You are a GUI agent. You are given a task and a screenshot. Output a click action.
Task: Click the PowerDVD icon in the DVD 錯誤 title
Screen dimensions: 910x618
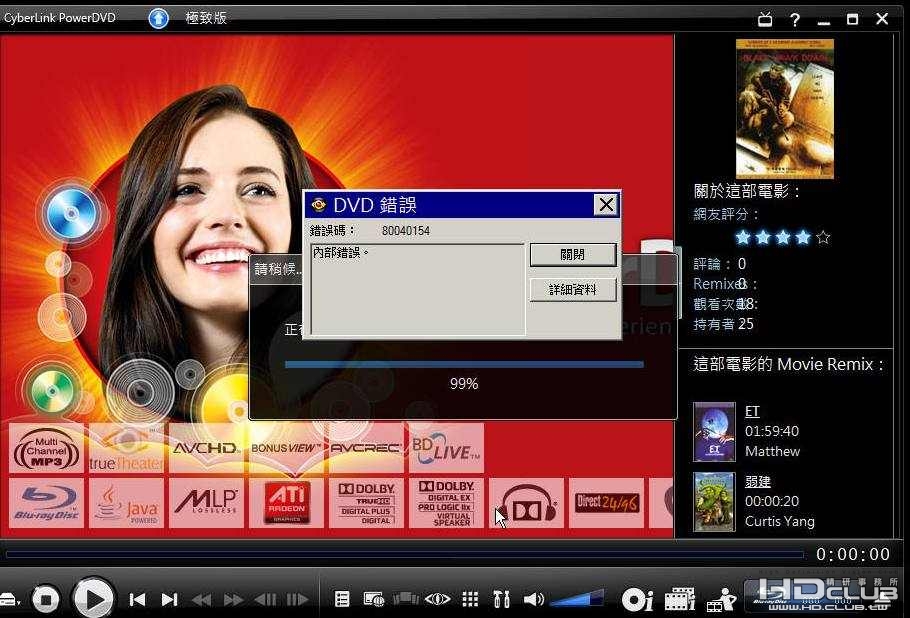pyautogui.click(x=319, y=204)
